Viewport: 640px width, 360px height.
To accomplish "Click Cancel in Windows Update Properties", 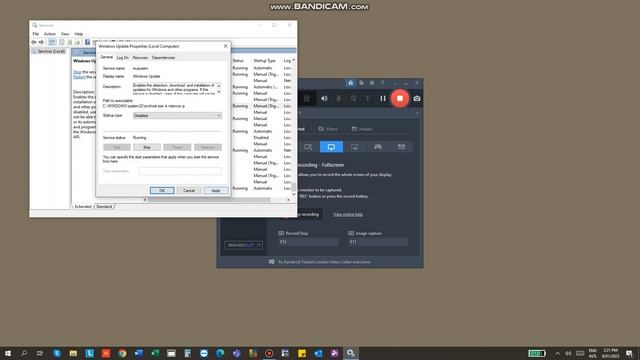I will pyautogui.click(x=189, y=191).
